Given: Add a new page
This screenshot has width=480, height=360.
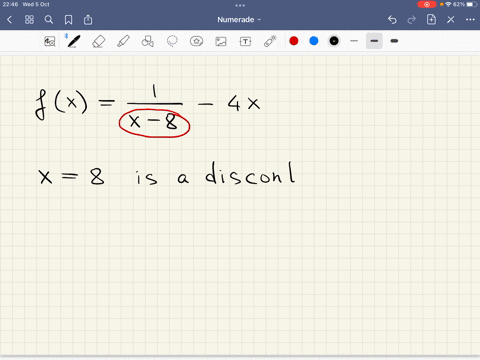Looking at the screenshot, I should pos(431,19).
